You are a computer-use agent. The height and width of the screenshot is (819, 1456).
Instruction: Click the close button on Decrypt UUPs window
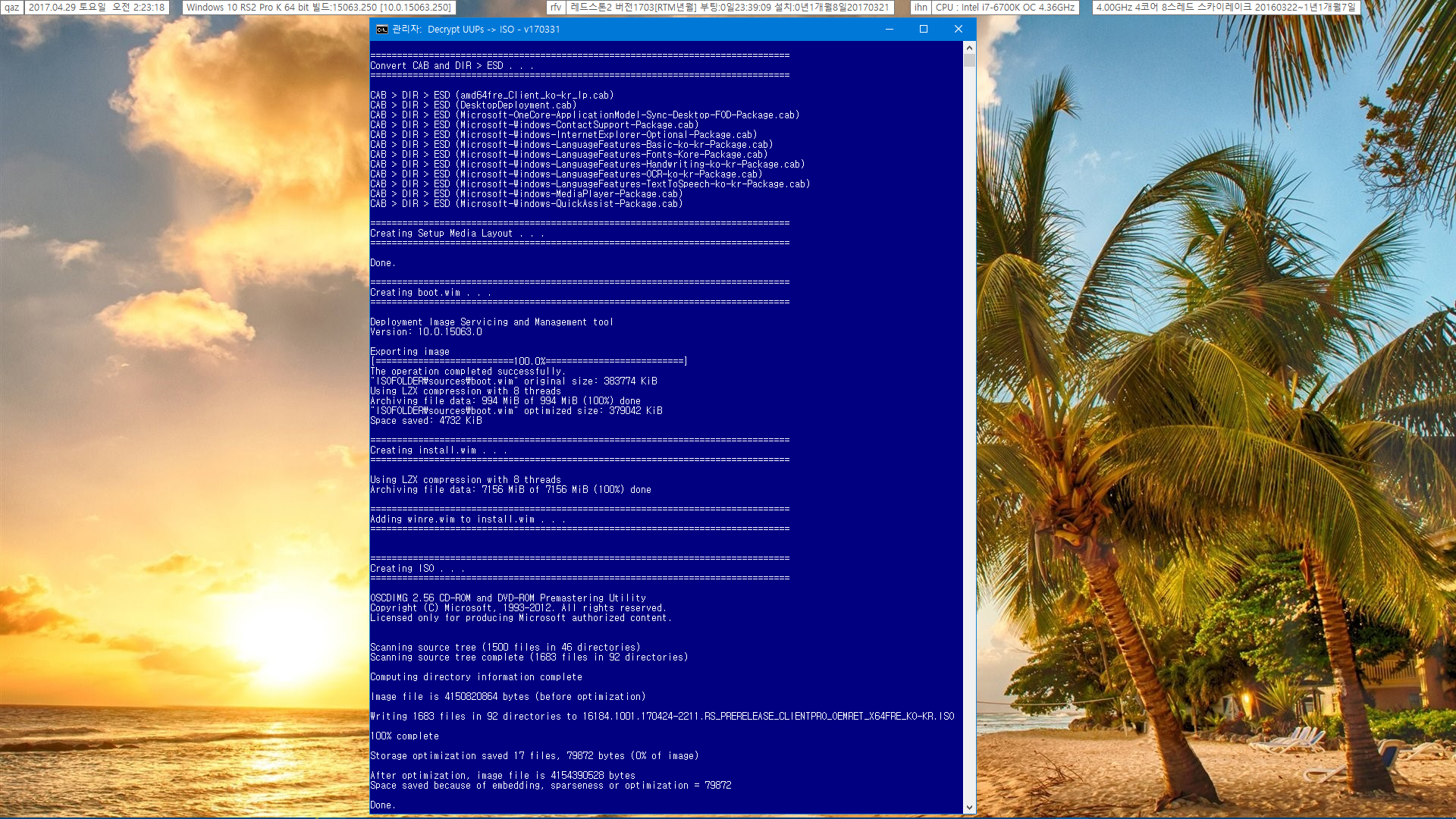click(957, 28)
